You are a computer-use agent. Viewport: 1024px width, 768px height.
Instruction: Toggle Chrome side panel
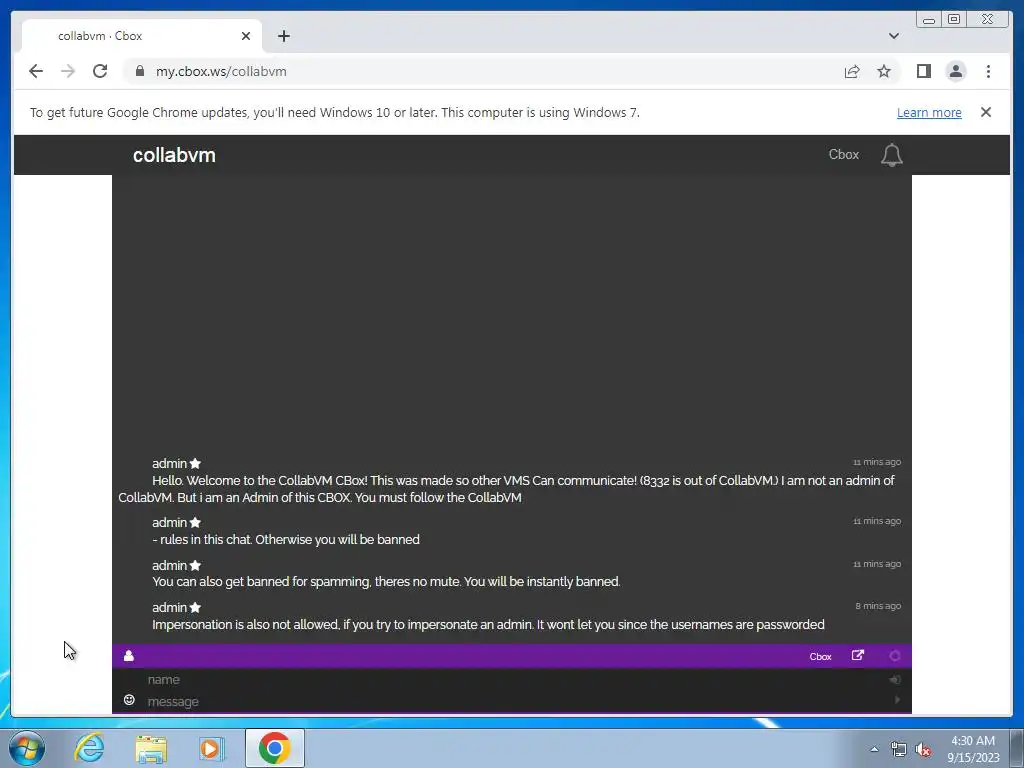[923, 71]
